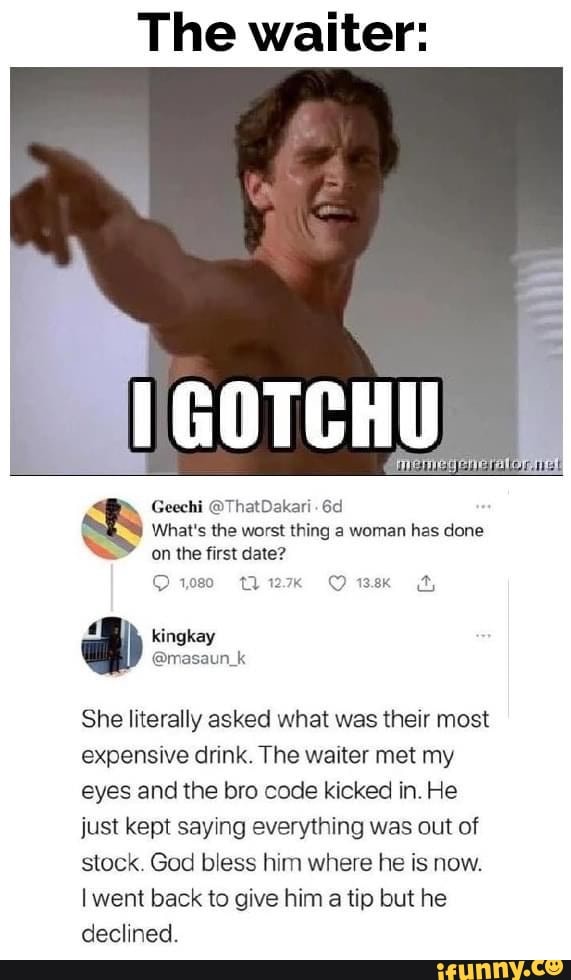This screenshot has height=980, width=571.
Task: Click the retweet arrows icon
Action: [x=247, y=584]
